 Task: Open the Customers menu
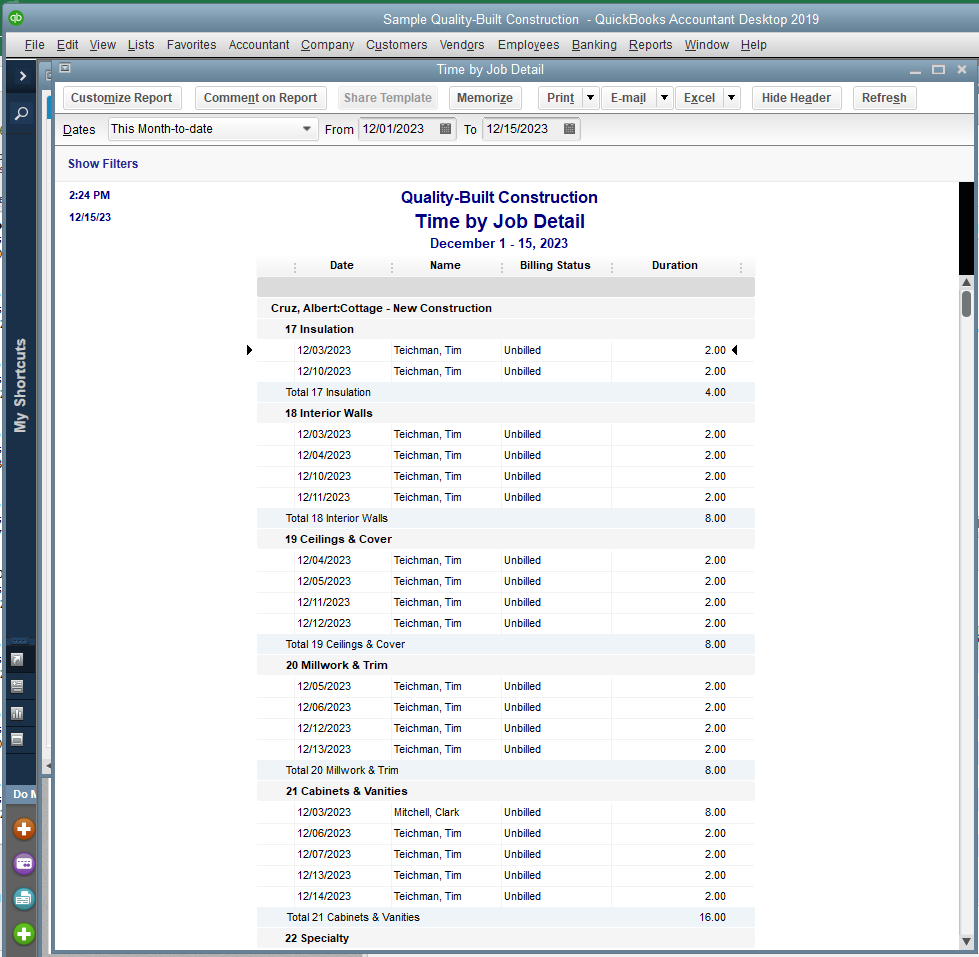tap(396, 44)
